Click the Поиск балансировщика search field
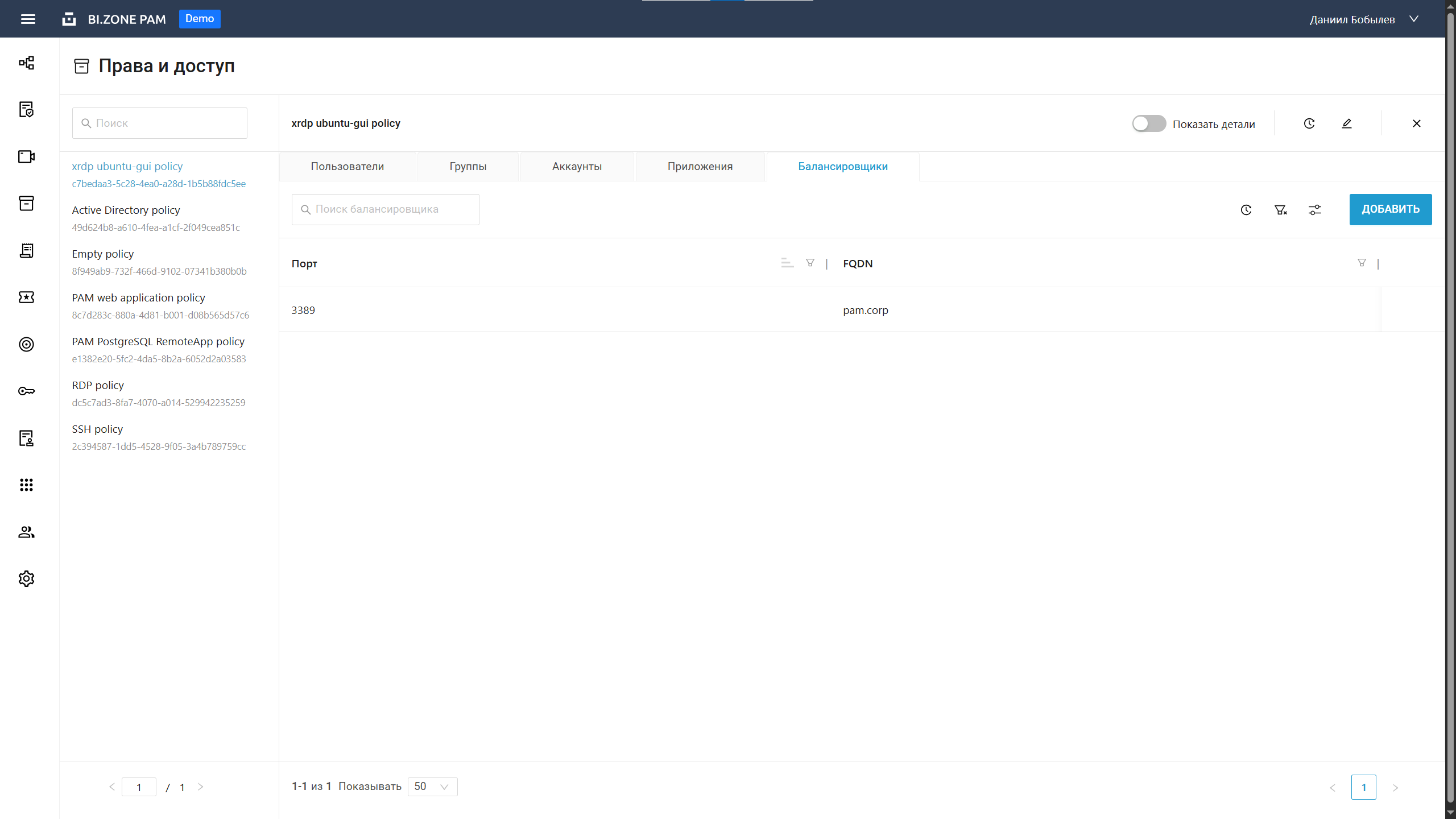The height and width of the screenshot is (819, 1456). click(386, 209)
